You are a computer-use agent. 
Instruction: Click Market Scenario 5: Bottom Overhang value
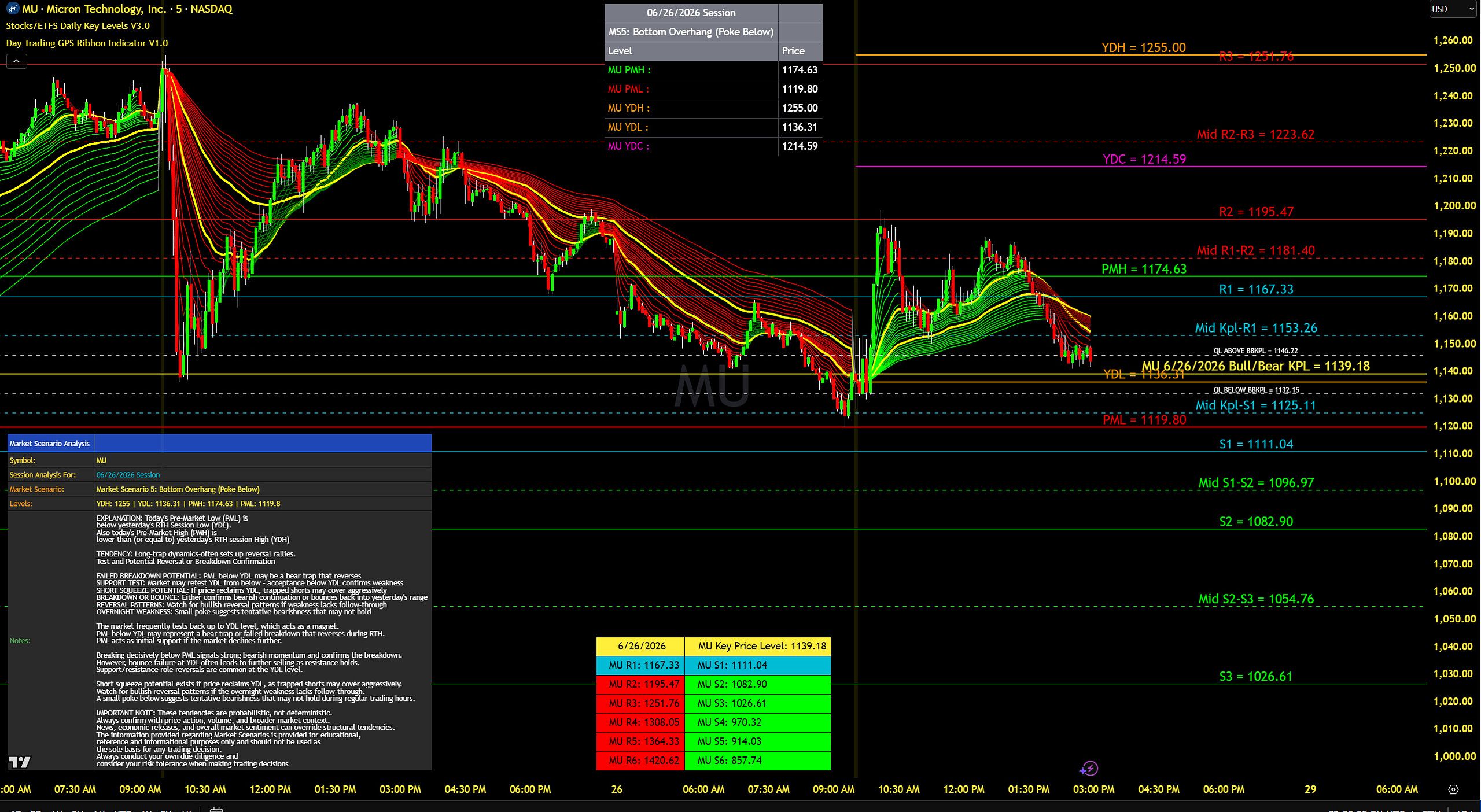178,489
